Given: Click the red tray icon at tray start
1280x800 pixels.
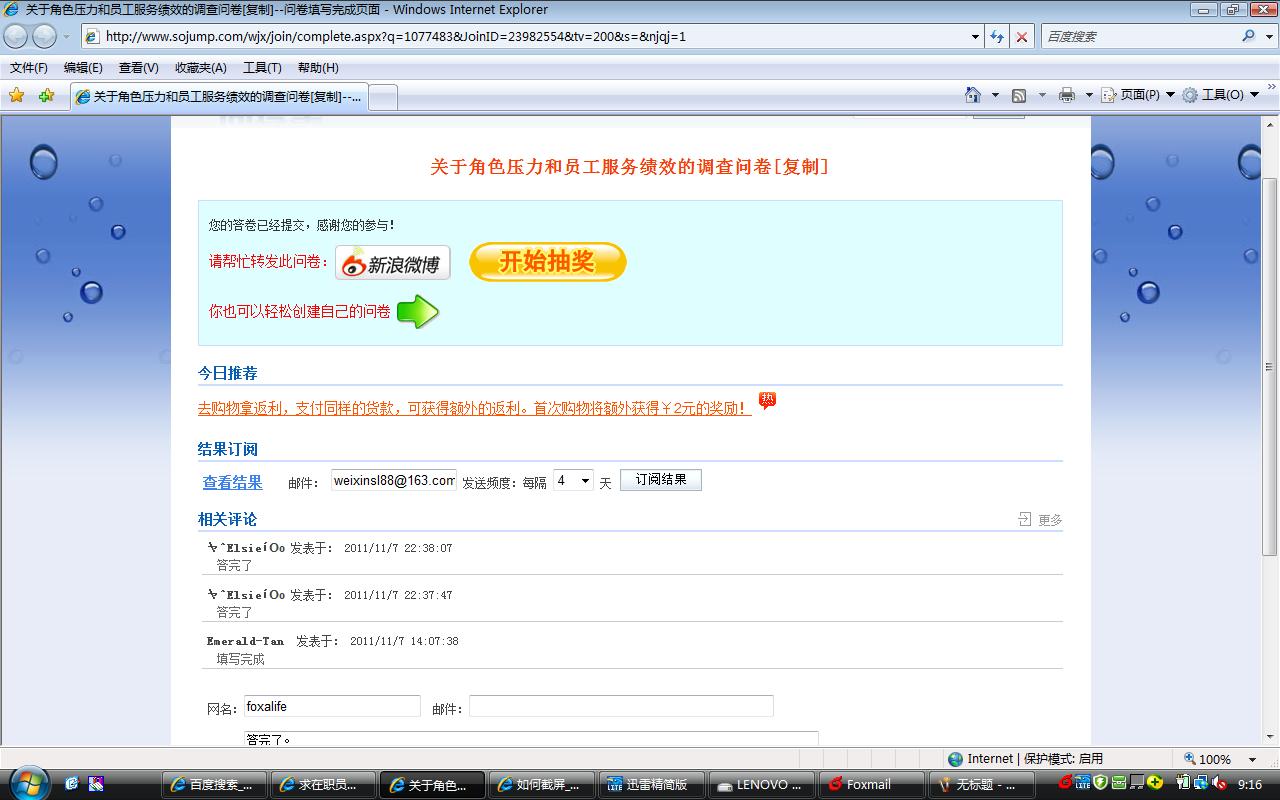Looking at the screenshot, I should 1066,783.
